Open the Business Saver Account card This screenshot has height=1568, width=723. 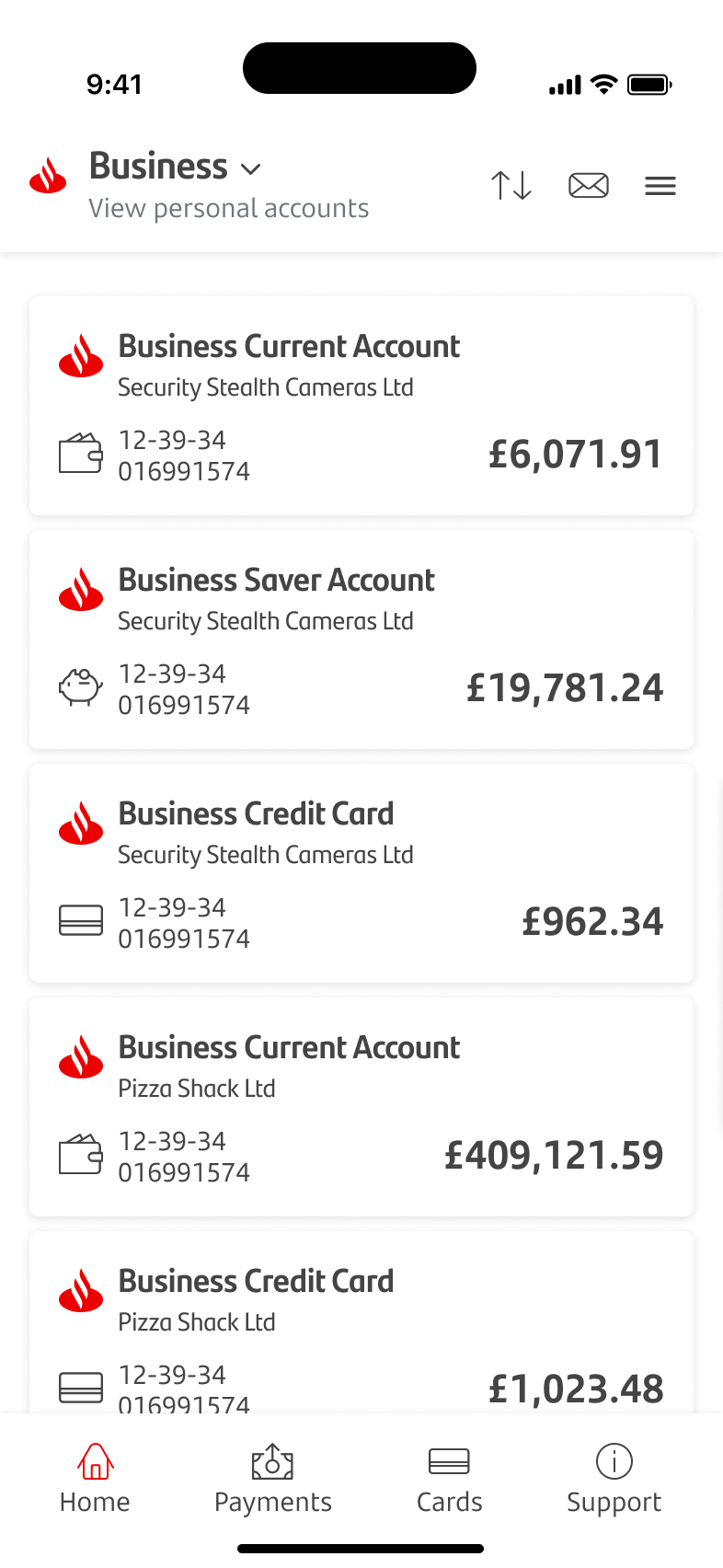[361, 640]
